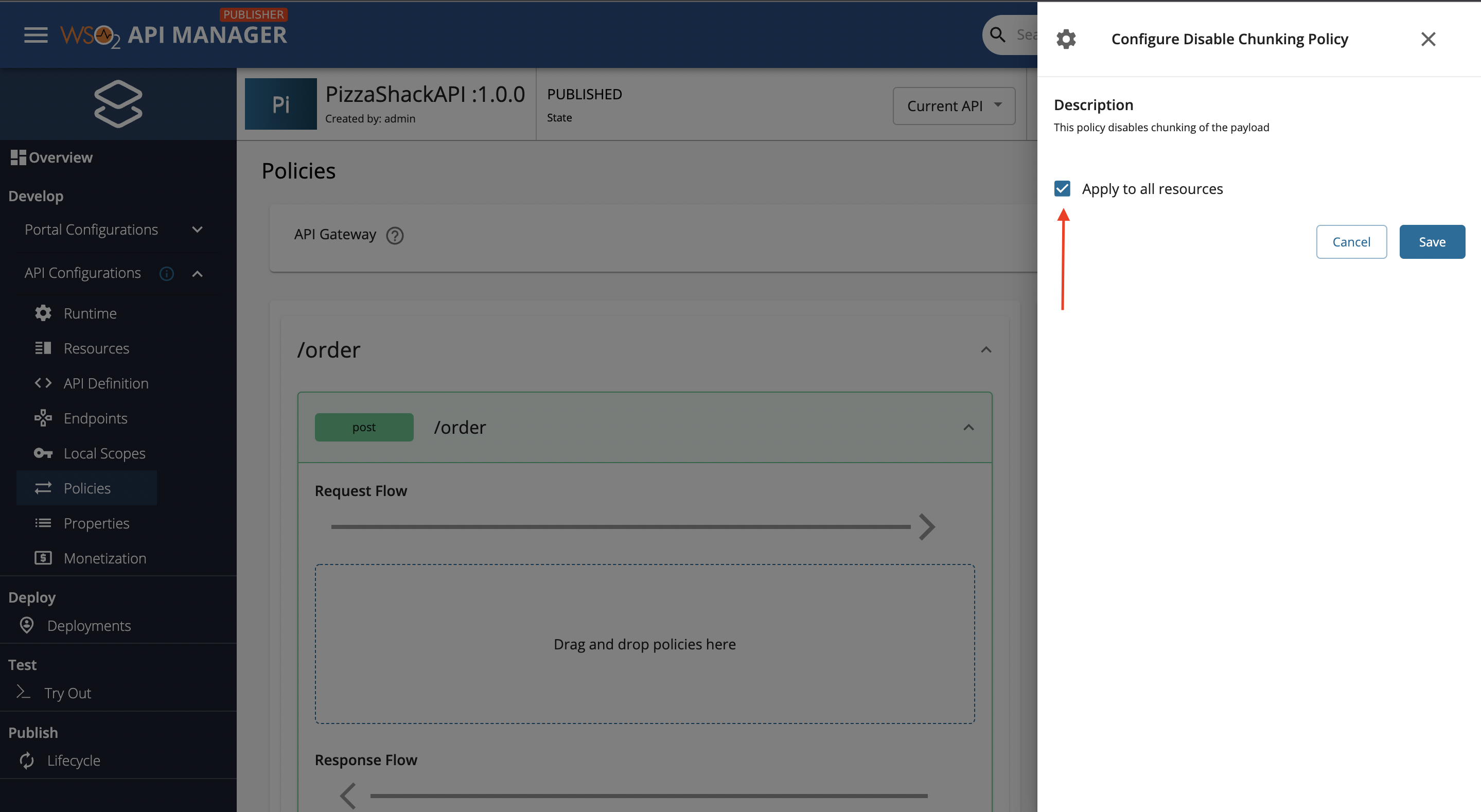The image size is (1481, 812).
Task: Click the PUBLISHED state text
Action: 585,94
